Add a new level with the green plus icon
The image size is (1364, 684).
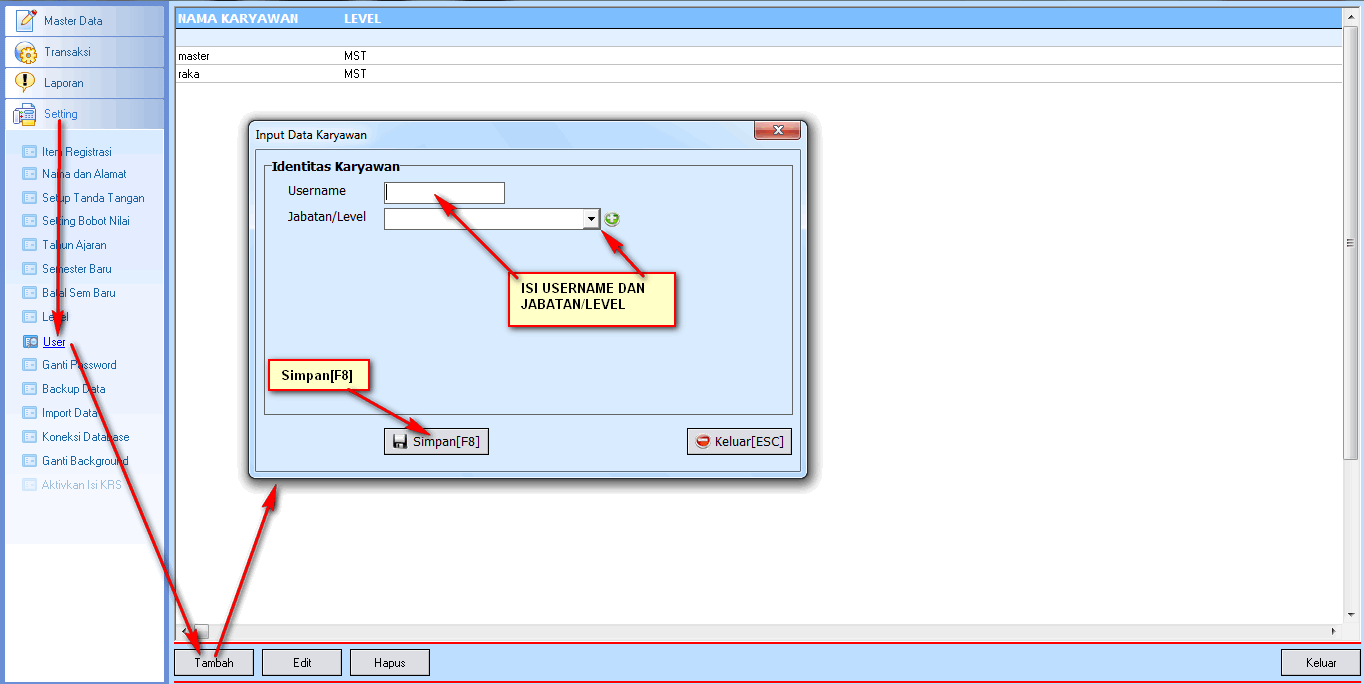[x=612, y=219]
